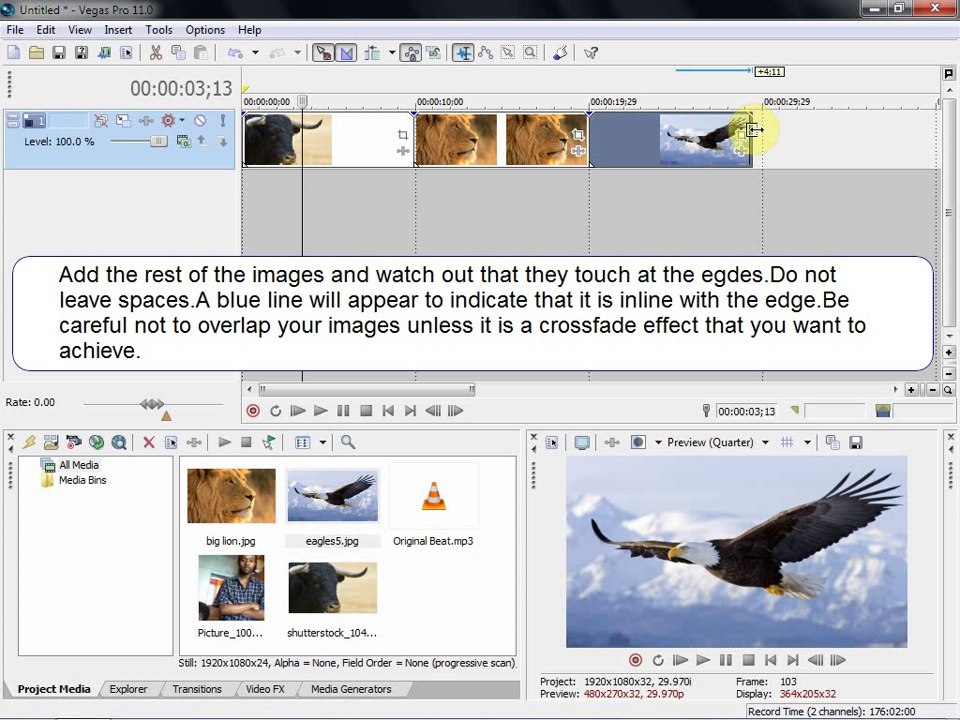
Task: Open a project with the folder icon
Action: coord(36,53)
